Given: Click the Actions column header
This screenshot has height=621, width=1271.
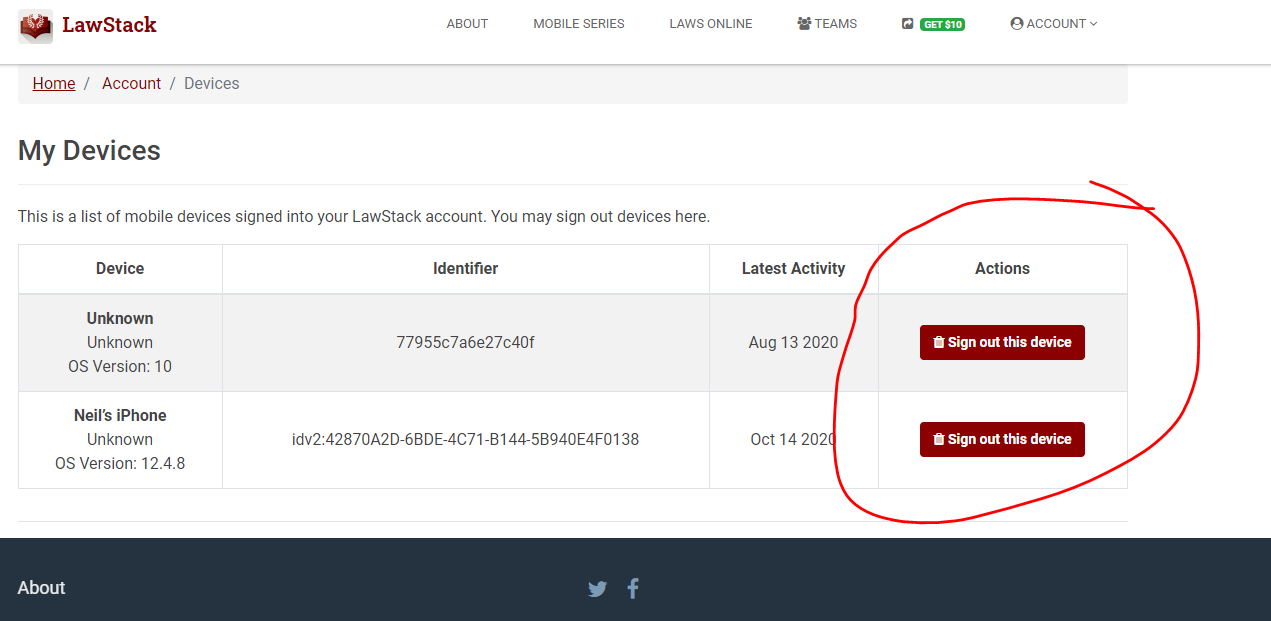Looking at the screenshot, I should coord(1003,269).
